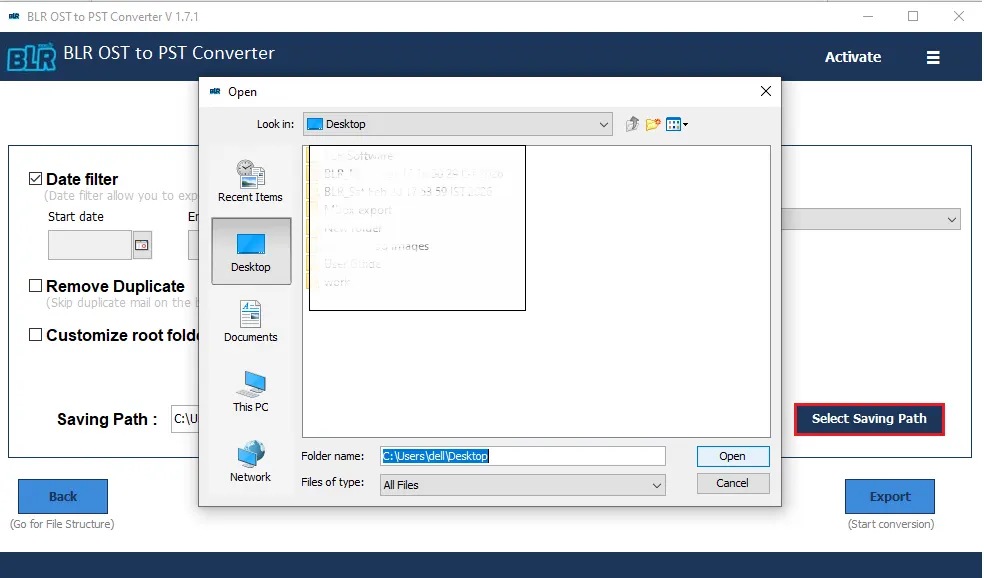Click the Up One Level icon
Image resolution: width=984 pixels, height=578 pixels.
[632, 124]
